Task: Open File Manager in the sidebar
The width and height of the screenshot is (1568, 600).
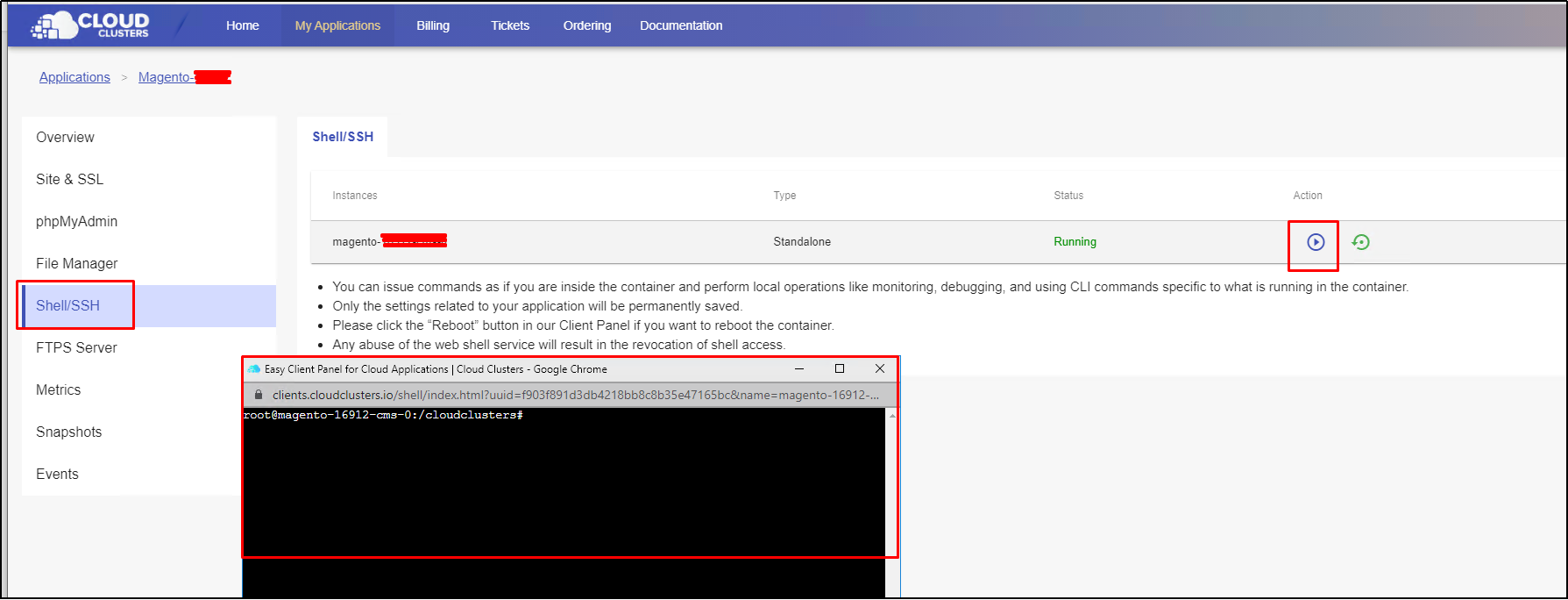Action: 76,264
